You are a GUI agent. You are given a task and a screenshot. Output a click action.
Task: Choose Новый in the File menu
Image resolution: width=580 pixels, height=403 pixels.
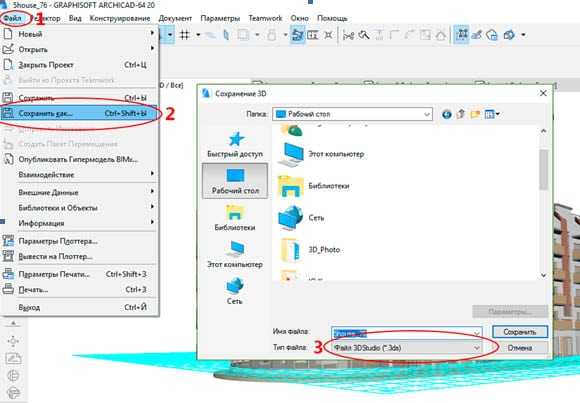(79, 34)
